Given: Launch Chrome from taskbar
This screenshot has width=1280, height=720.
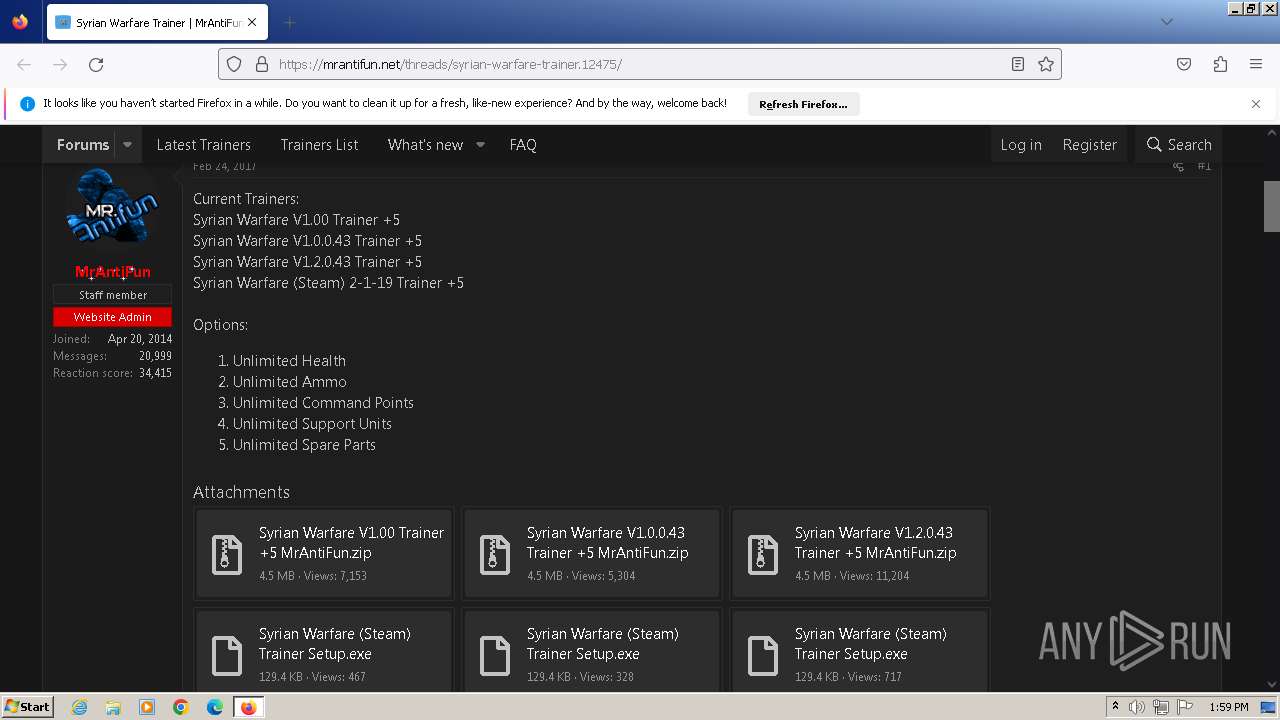Looking at the screenshot, I should [x=181, y=707].
